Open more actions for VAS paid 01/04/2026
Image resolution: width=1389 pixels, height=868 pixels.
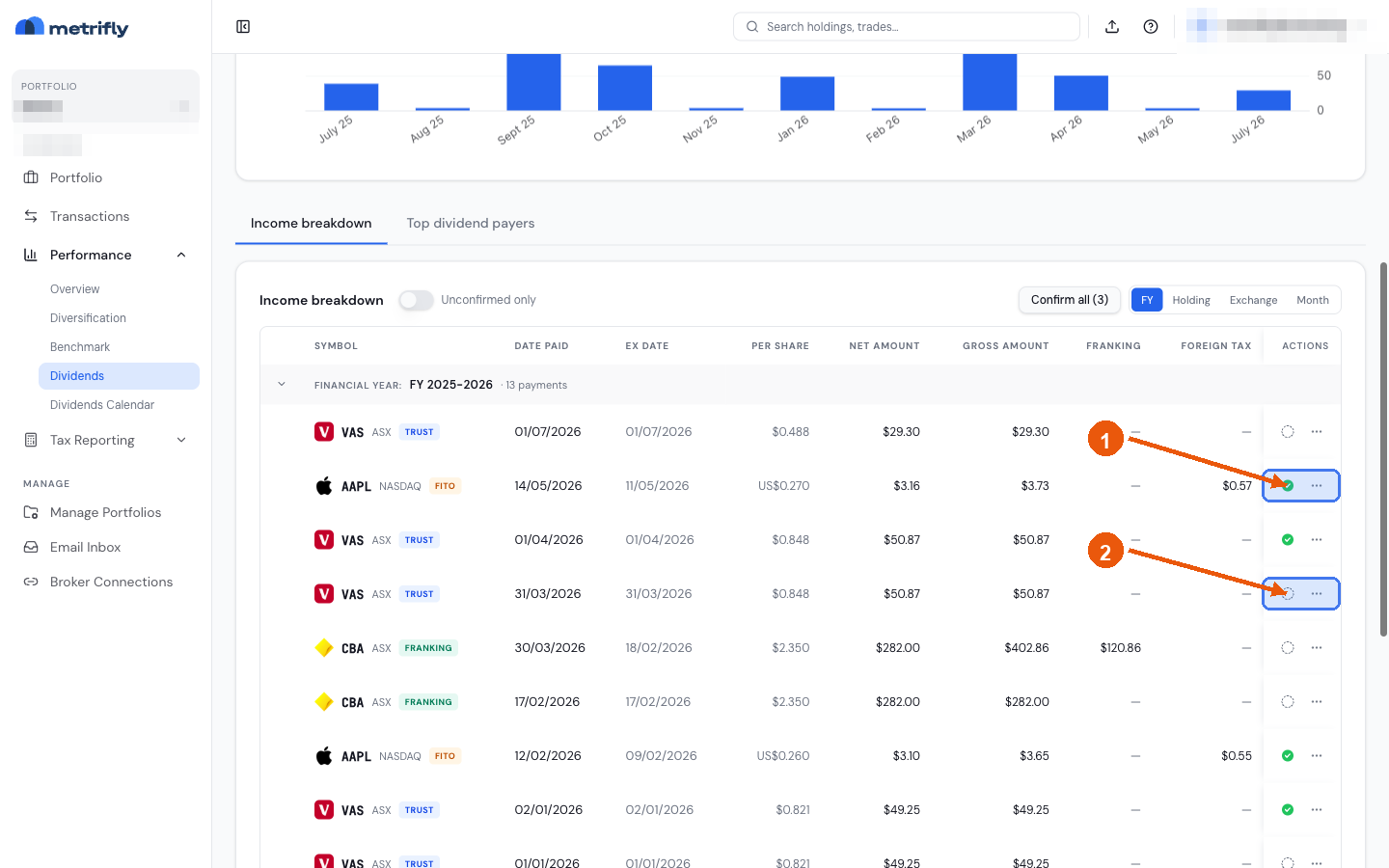tap(1317, 540)
